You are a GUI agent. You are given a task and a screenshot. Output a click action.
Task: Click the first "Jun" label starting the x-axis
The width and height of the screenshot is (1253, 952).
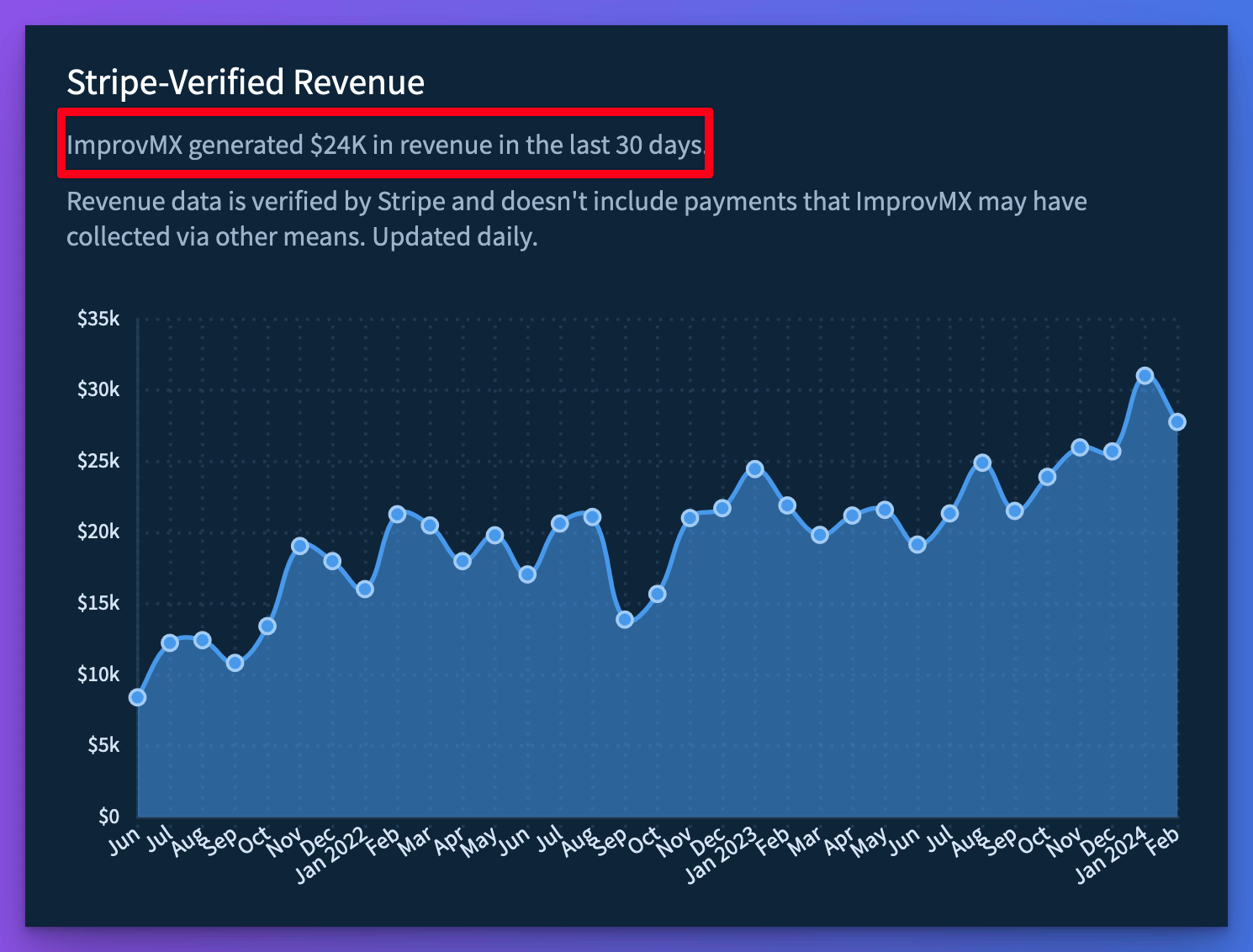[124, 840]
